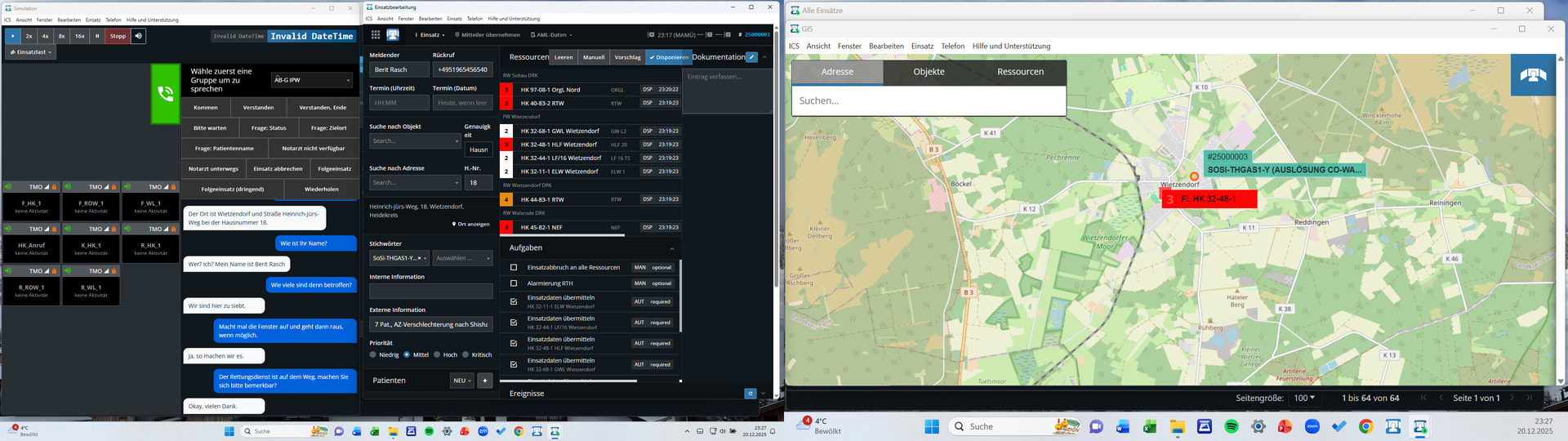Toggle the simulation speaker sound icon
The image size is (1568, 441).
click(138, 36)
